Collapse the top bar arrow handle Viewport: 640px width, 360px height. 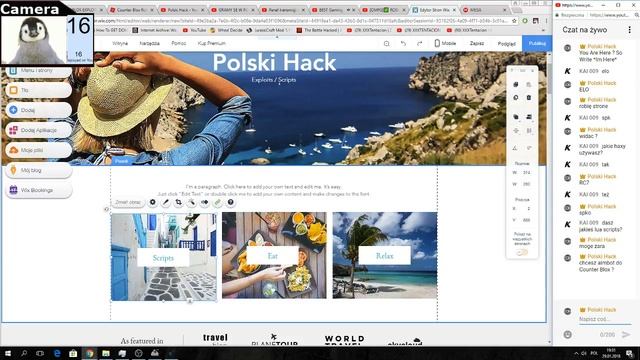pos(277,38)
